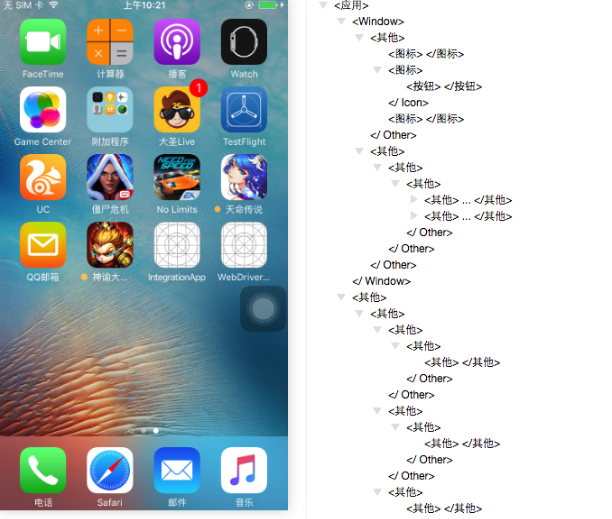This screenshot has height=519, width=612.
Task: Tap the Watch app icon
Action: click(x=244, y=42)
